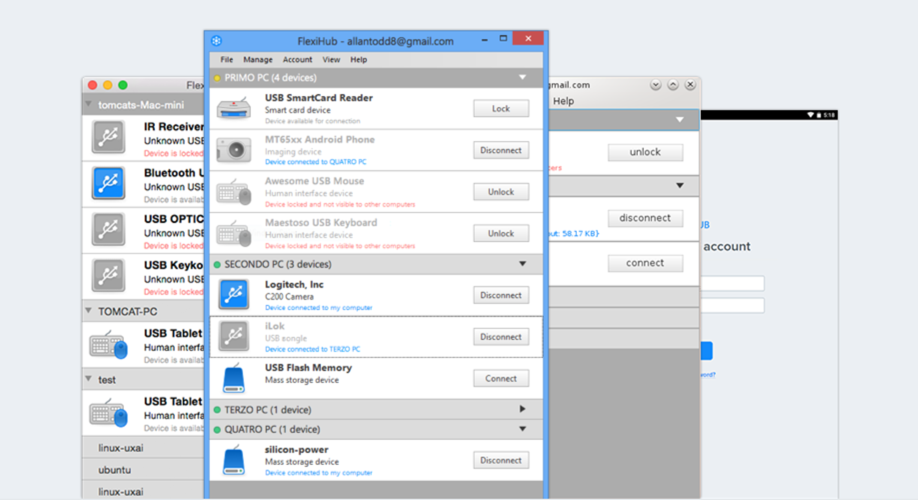Collapse TOMCAT-PC group in Mac window
918x500 pixels.
tap(88, 310)
